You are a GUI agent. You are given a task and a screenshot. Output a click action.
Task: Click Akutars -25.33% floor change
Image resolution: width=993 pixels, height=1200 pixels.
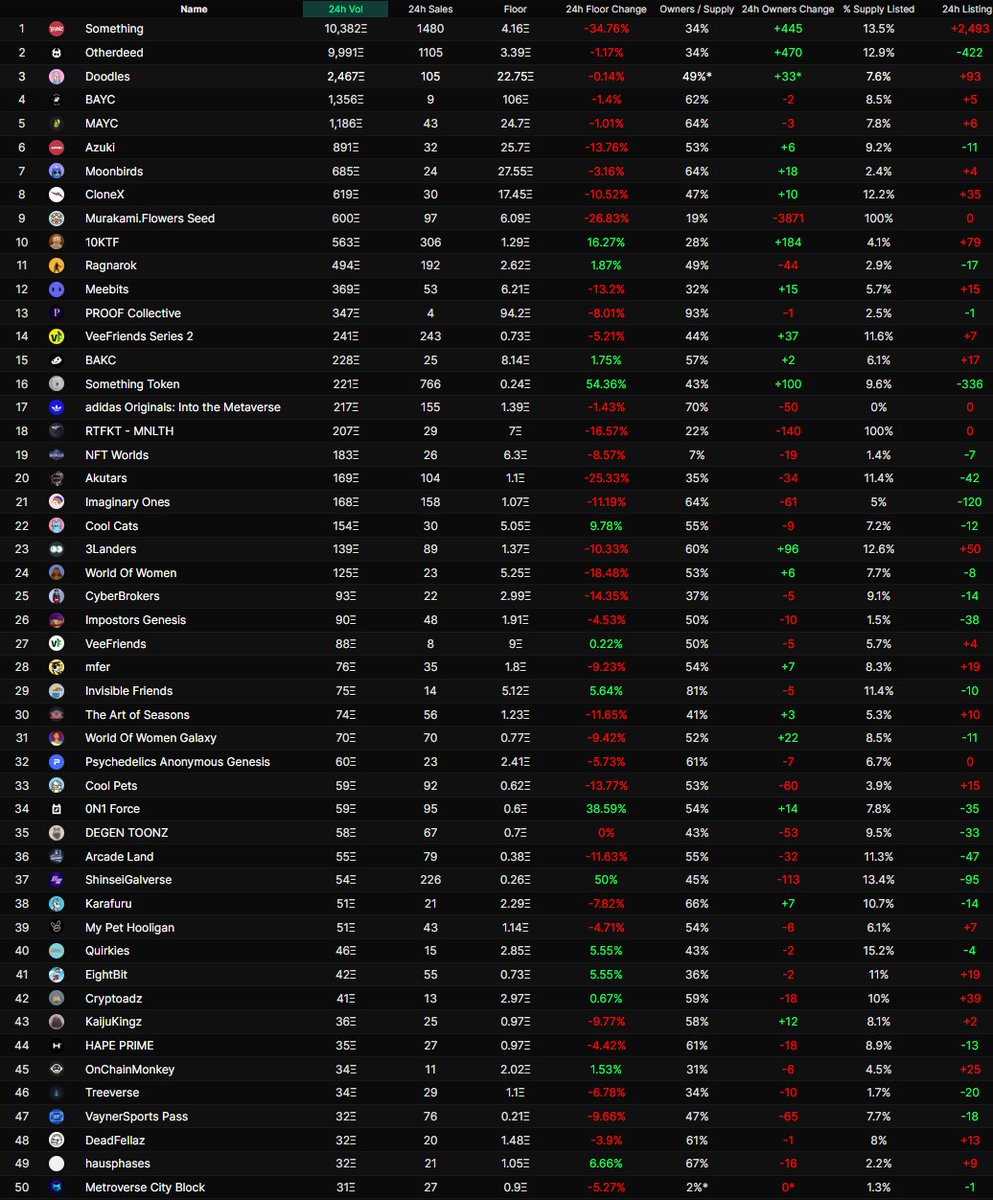tap(606, 478)
